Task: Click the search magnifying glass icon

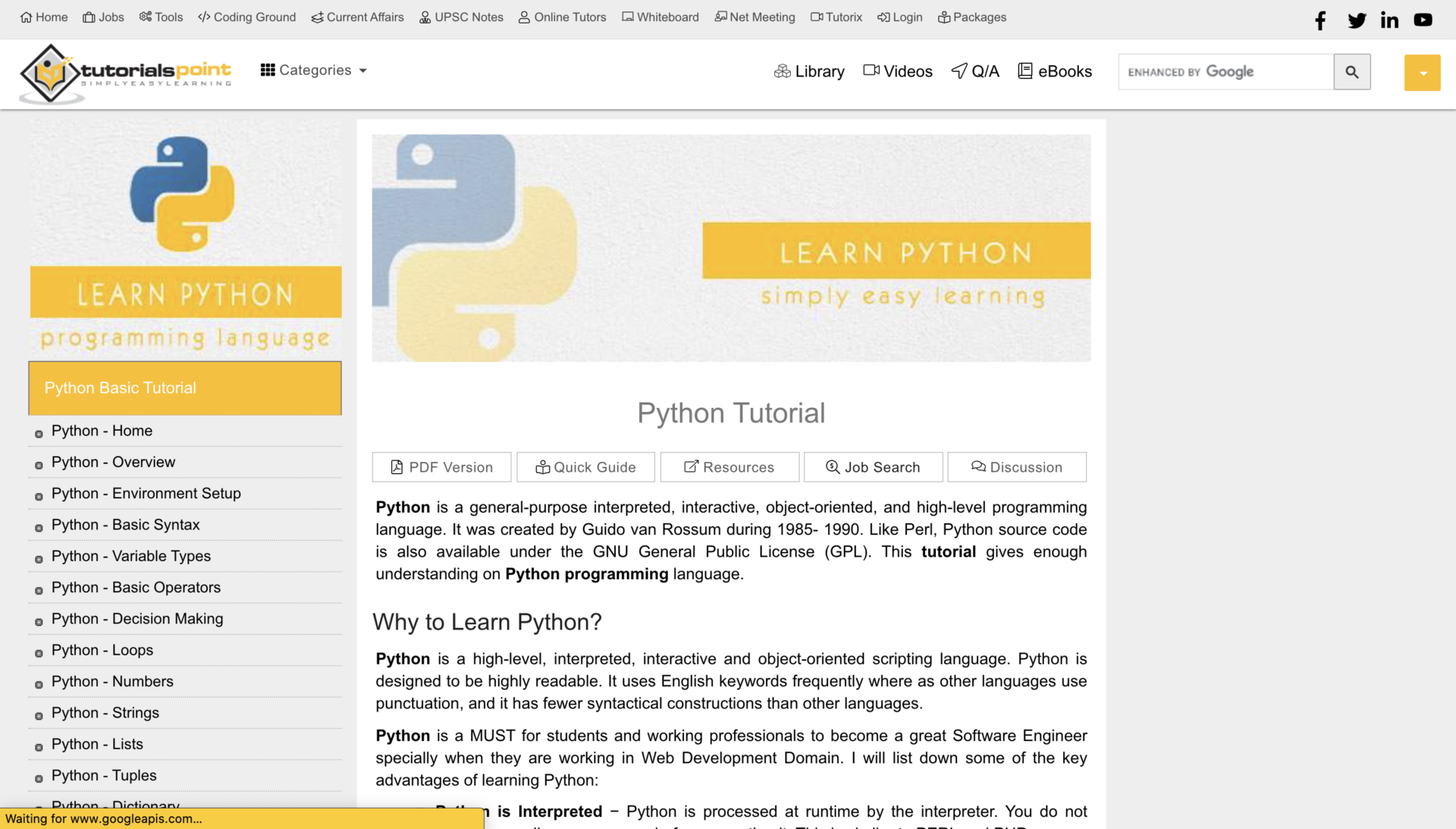Action: pos(1352,72)
